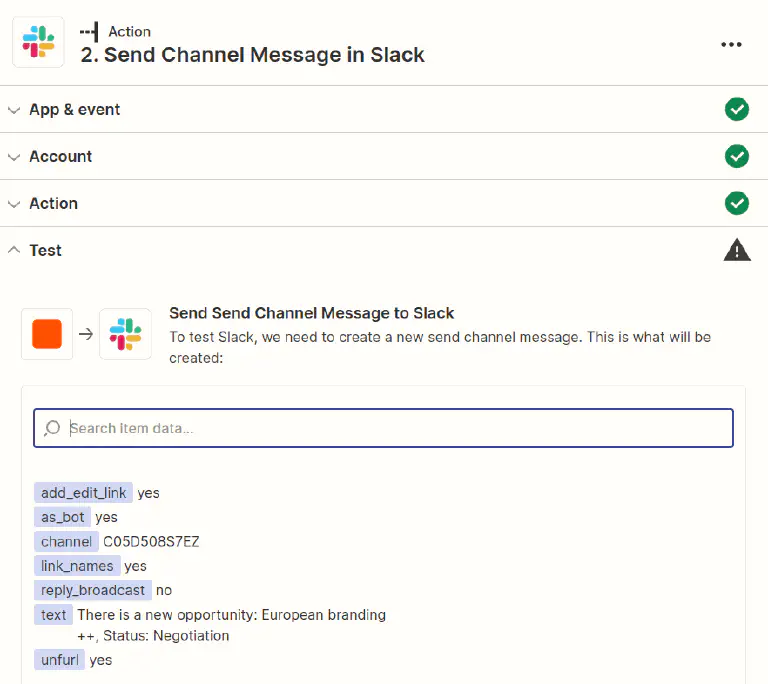Click the Slack logo in the header

coord(38,43)
